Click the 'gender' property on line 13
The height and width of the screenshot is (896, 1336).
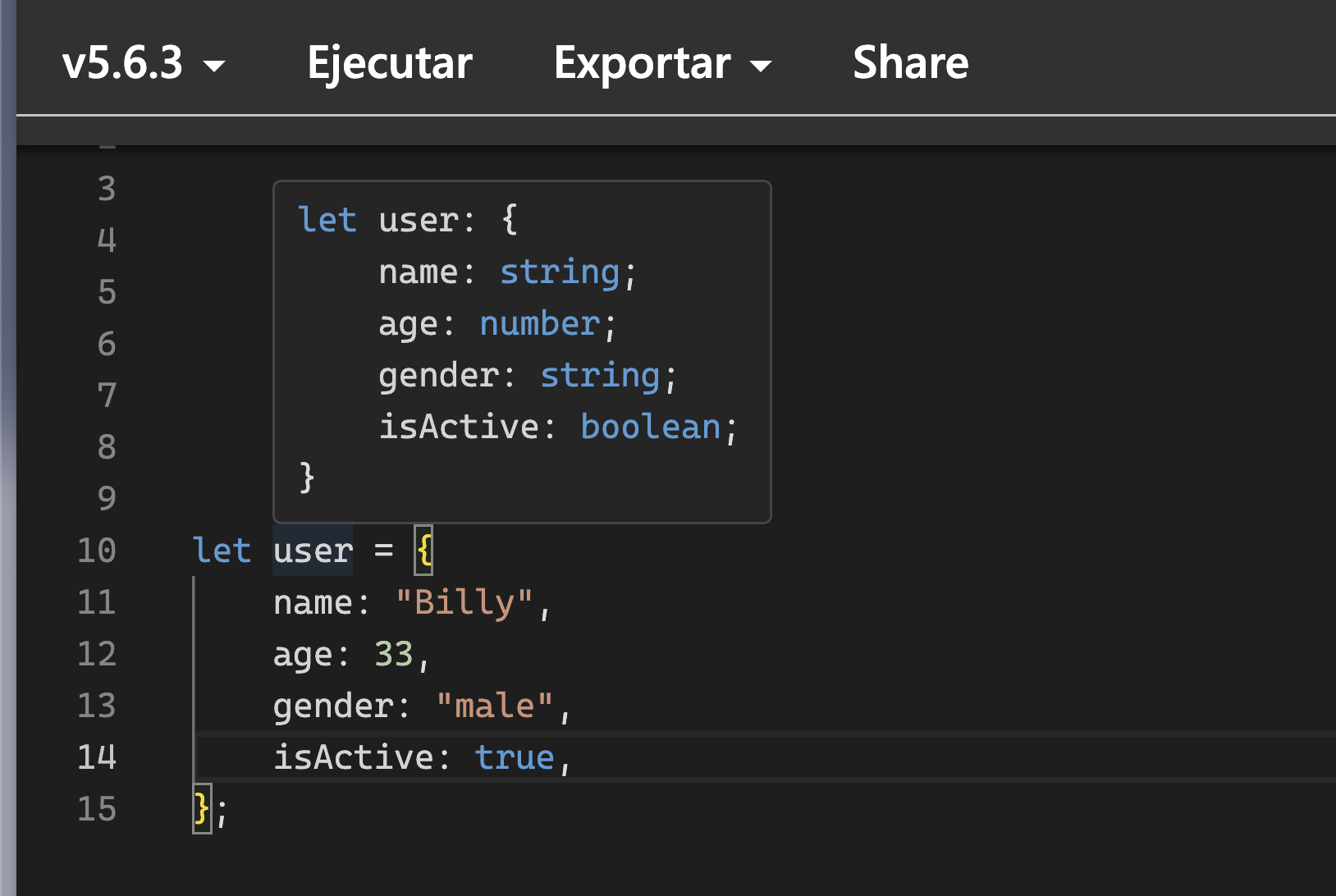[333, 706]
